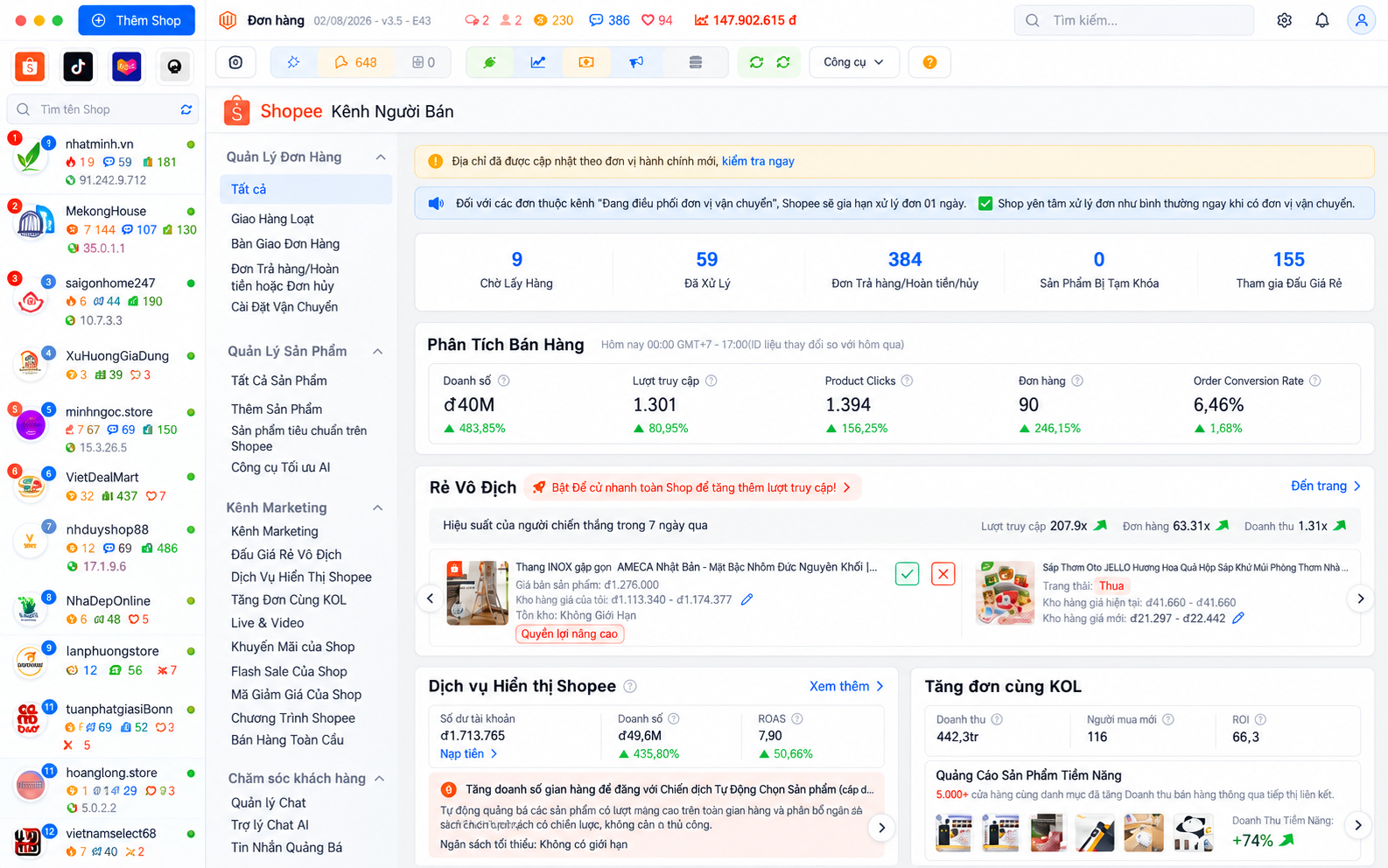Click the Nạp tiền link
Screen dimensions: 1388x868
click(468, 753)
